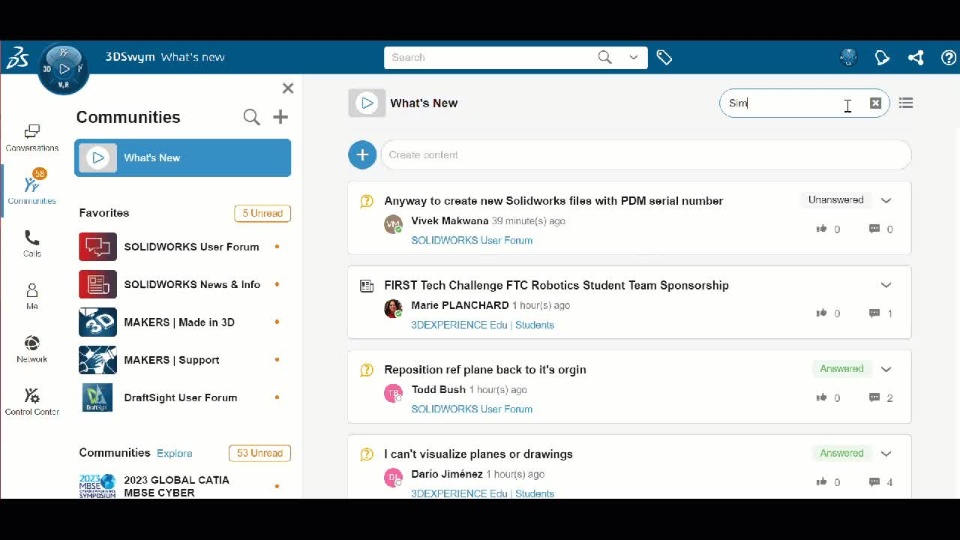960x540 pixels.
Task: Click the 5 Unread favorites badge
Action: click(x=262, y=213)
